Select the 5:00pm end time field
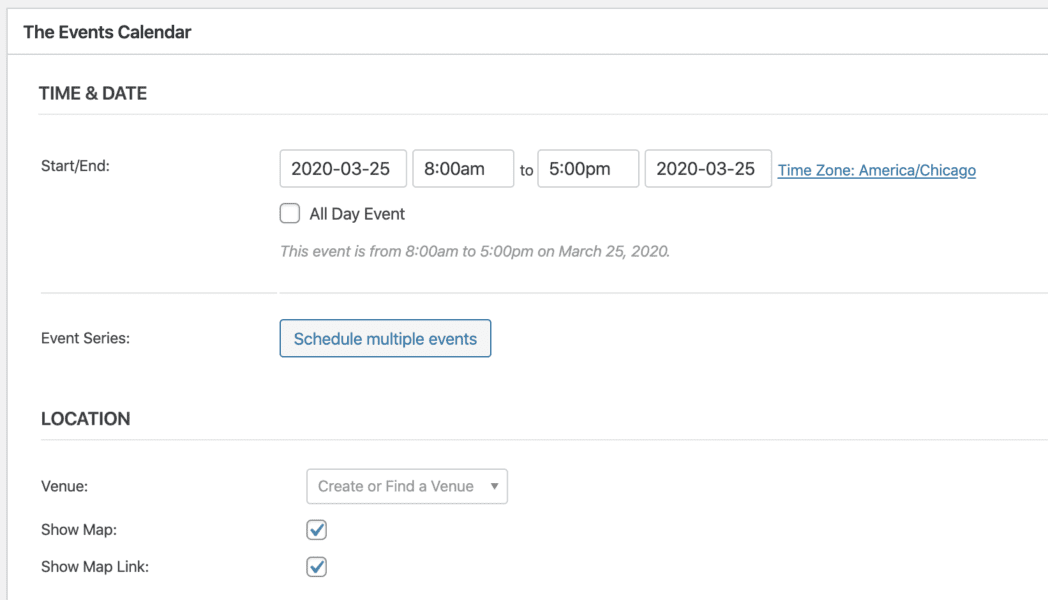Image resolution: width=1048 pixels, height=600 pixels. click(587, 169)
